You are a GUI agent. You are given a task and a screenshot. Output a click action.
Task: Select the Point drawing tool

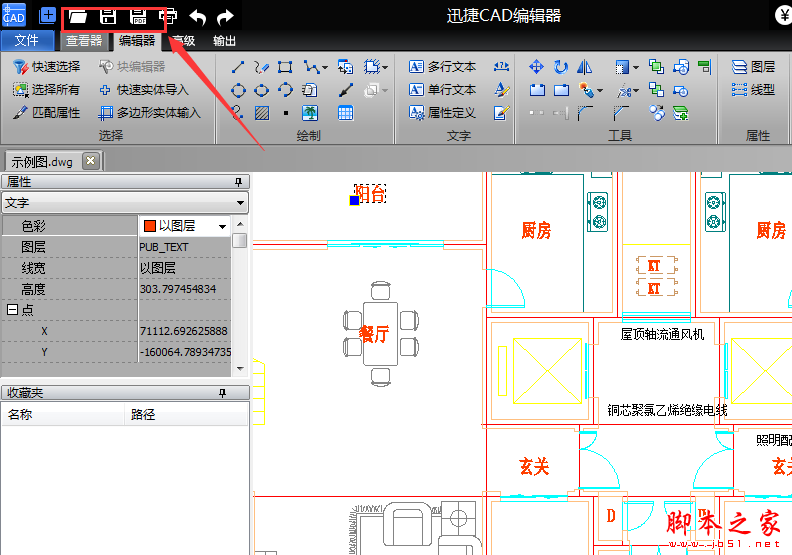point(286,113)
